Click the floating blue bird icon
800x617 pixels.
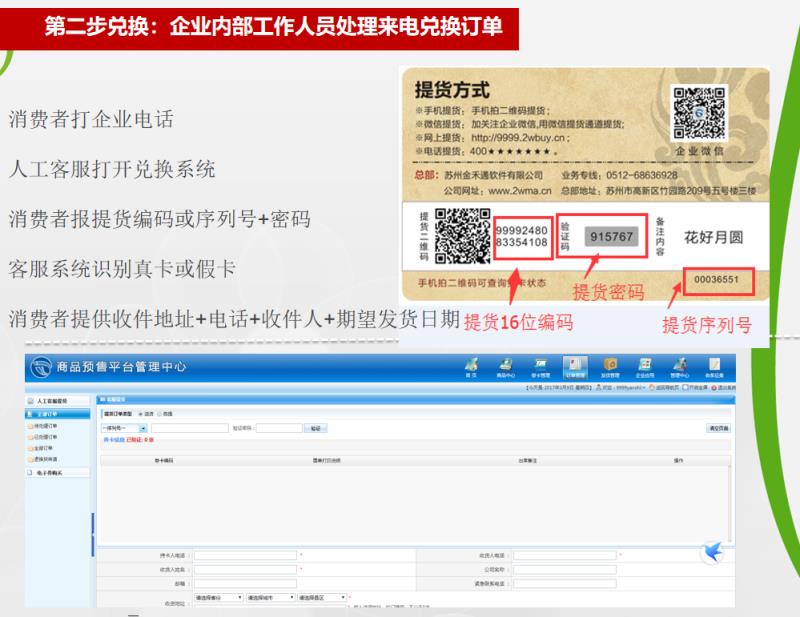coord(712,552)
